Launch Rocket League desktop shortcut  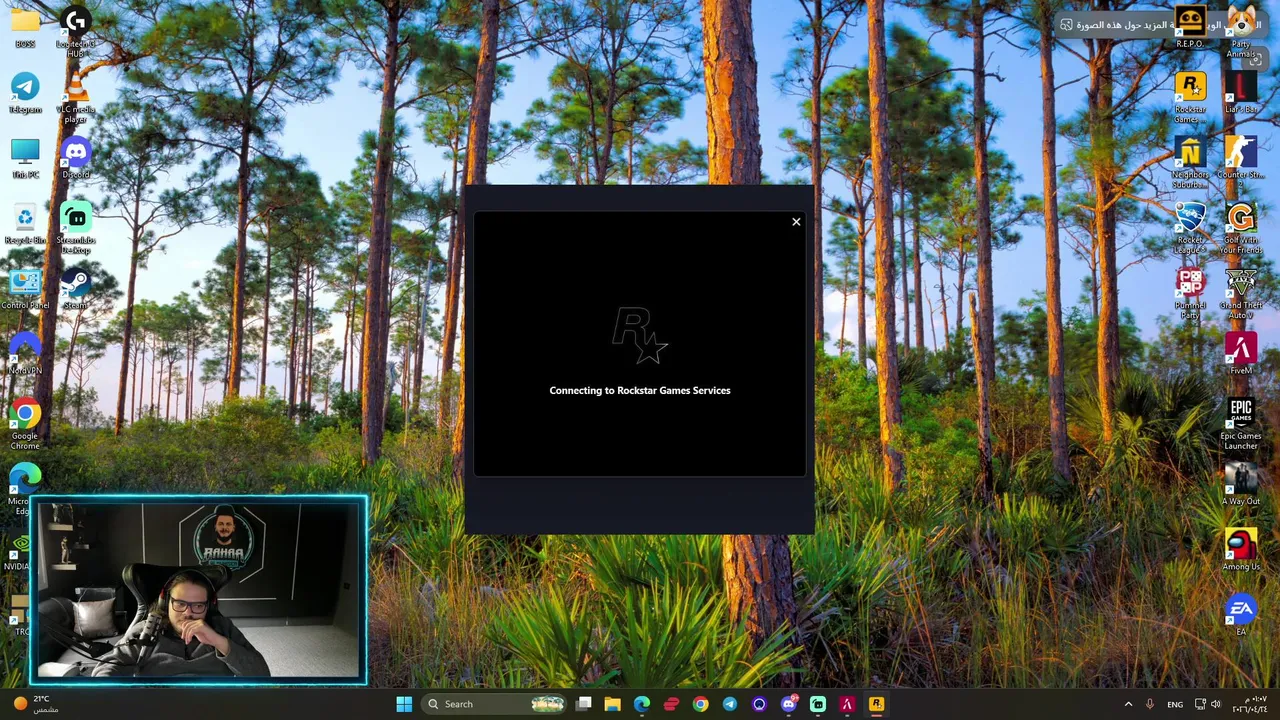[1190, 229]
